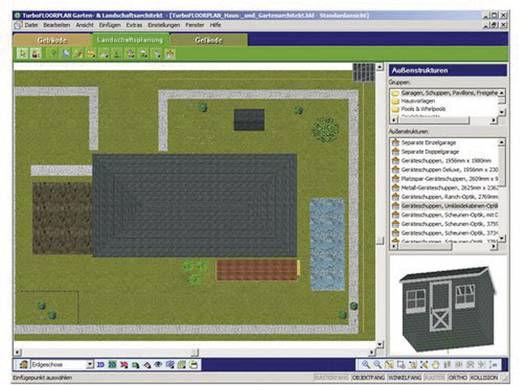Toggle RASTER grid in status bar

pyautogui.click(x=434, y=378)
